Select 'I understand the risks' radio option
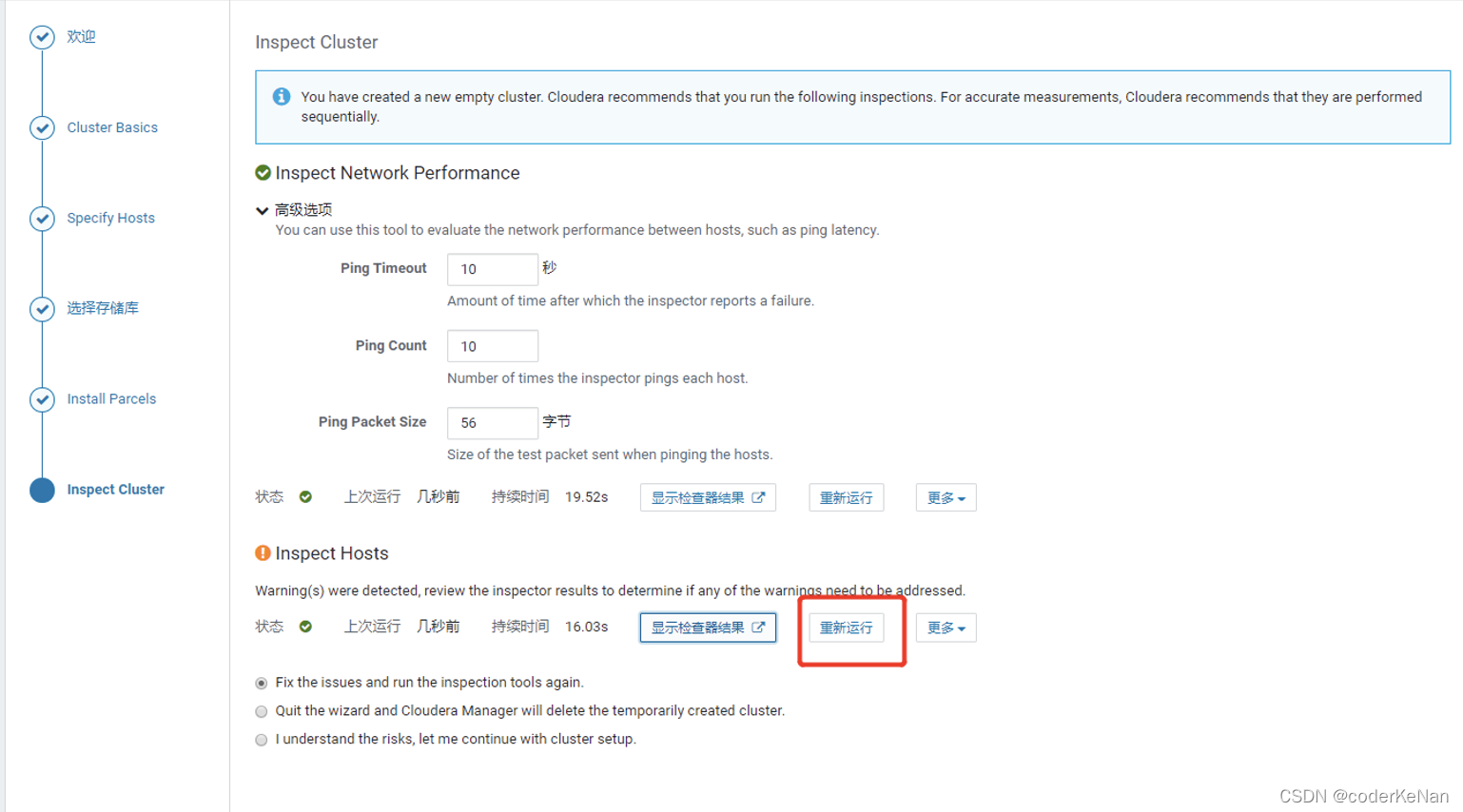This screenshot has width=1463, height=812. [x=262, y=741]
